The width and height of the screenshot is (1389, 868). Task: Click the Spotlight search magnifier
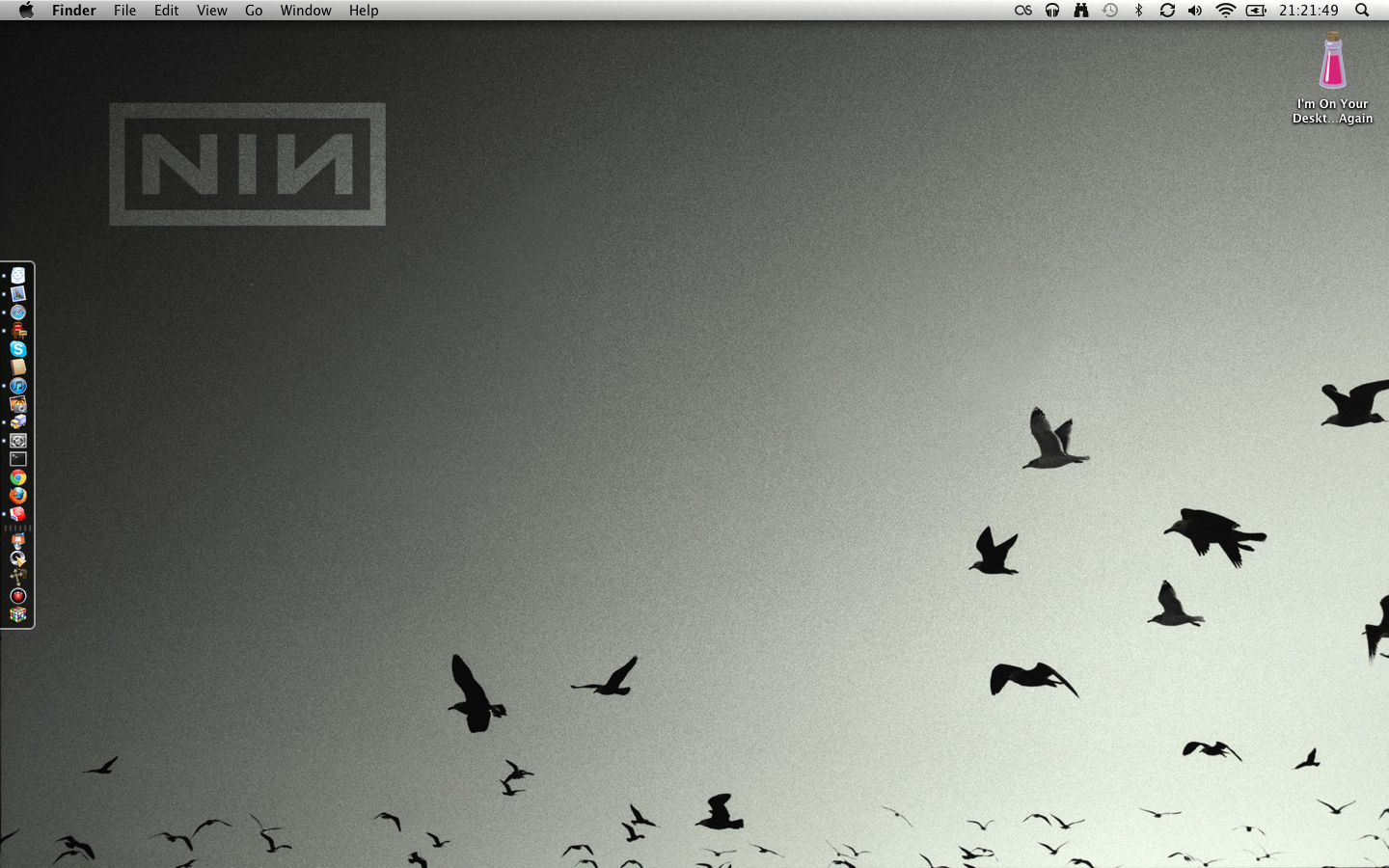[1362, 11]
